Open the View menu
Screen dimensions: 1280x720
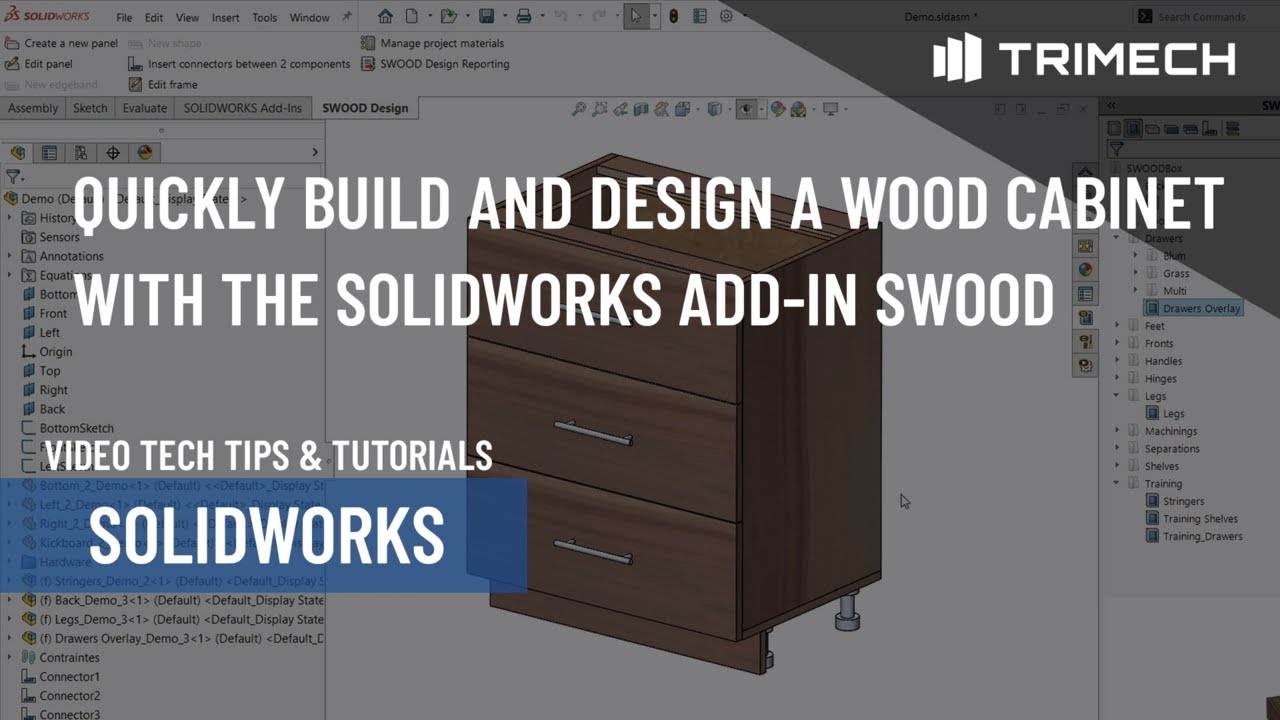click(x=187, y=17)
